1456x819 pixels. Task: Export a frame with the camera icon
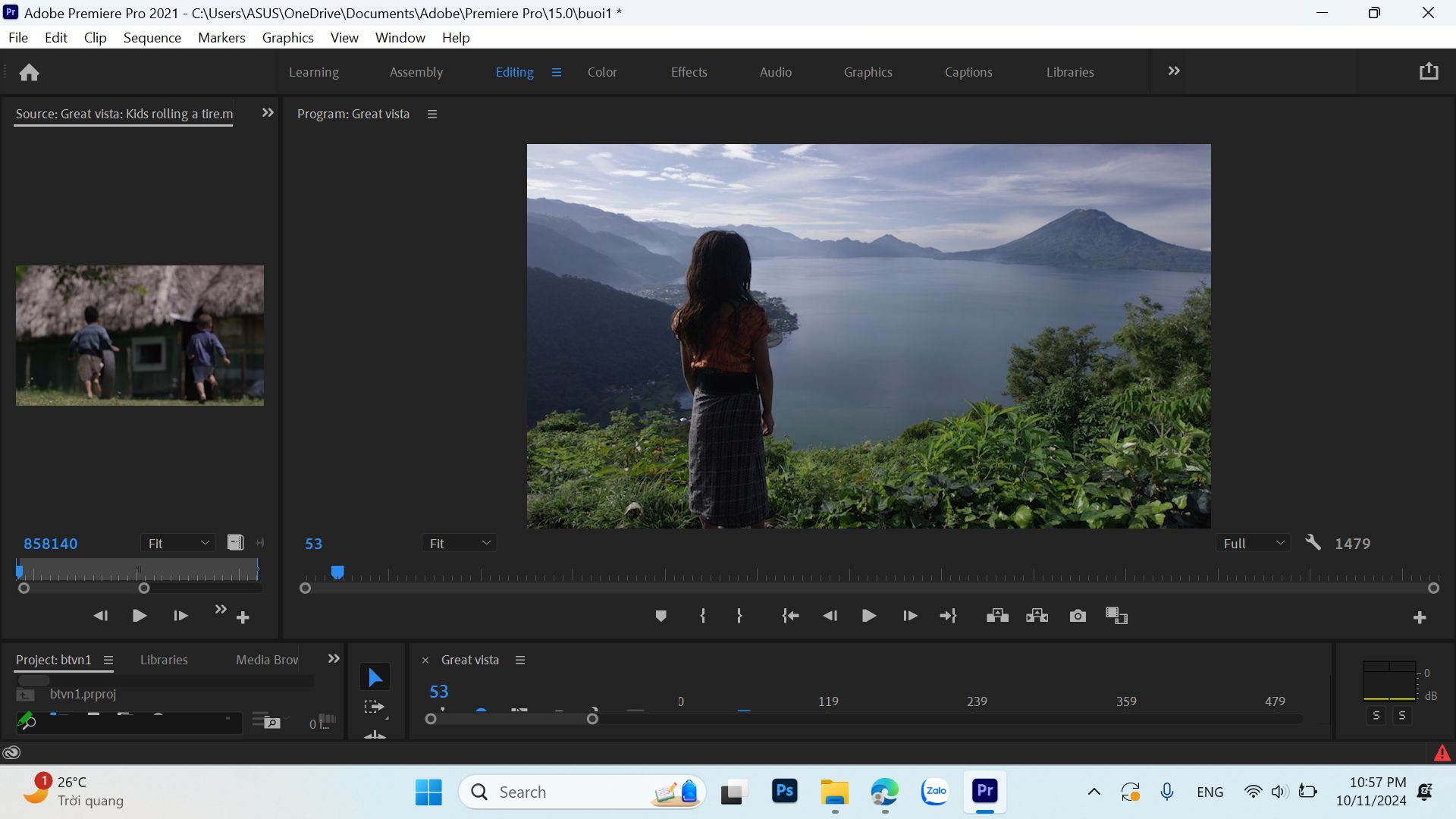(x=1078, y=617)
